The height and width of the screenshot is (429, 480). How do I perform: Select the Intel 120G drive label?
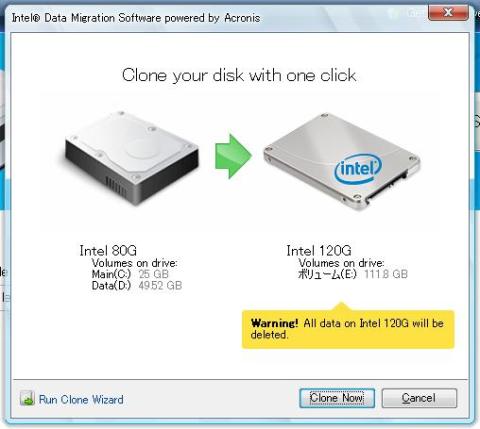pos(319,250)
